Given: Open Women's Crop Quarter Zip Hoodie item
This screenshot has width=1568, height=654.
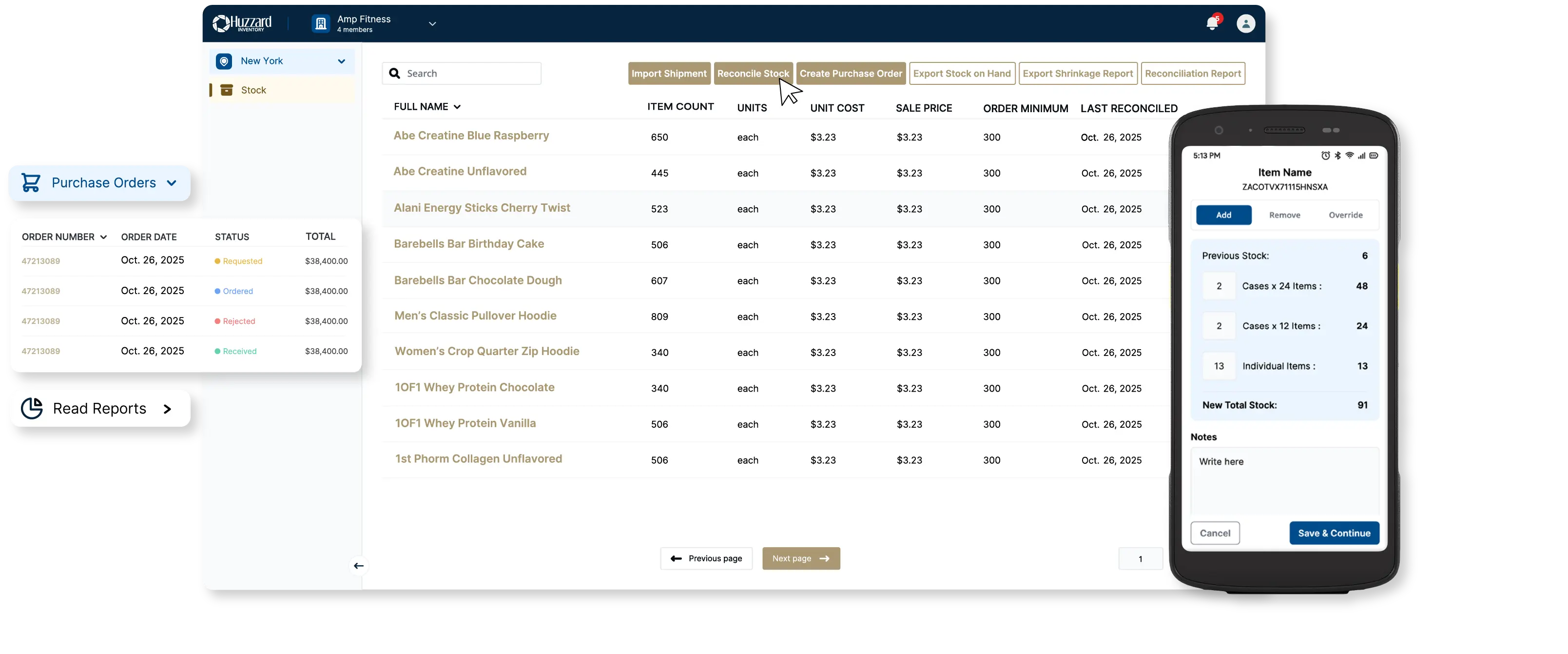Looking at the screenshot, I should pyautogui.click(x=486, y=351).
